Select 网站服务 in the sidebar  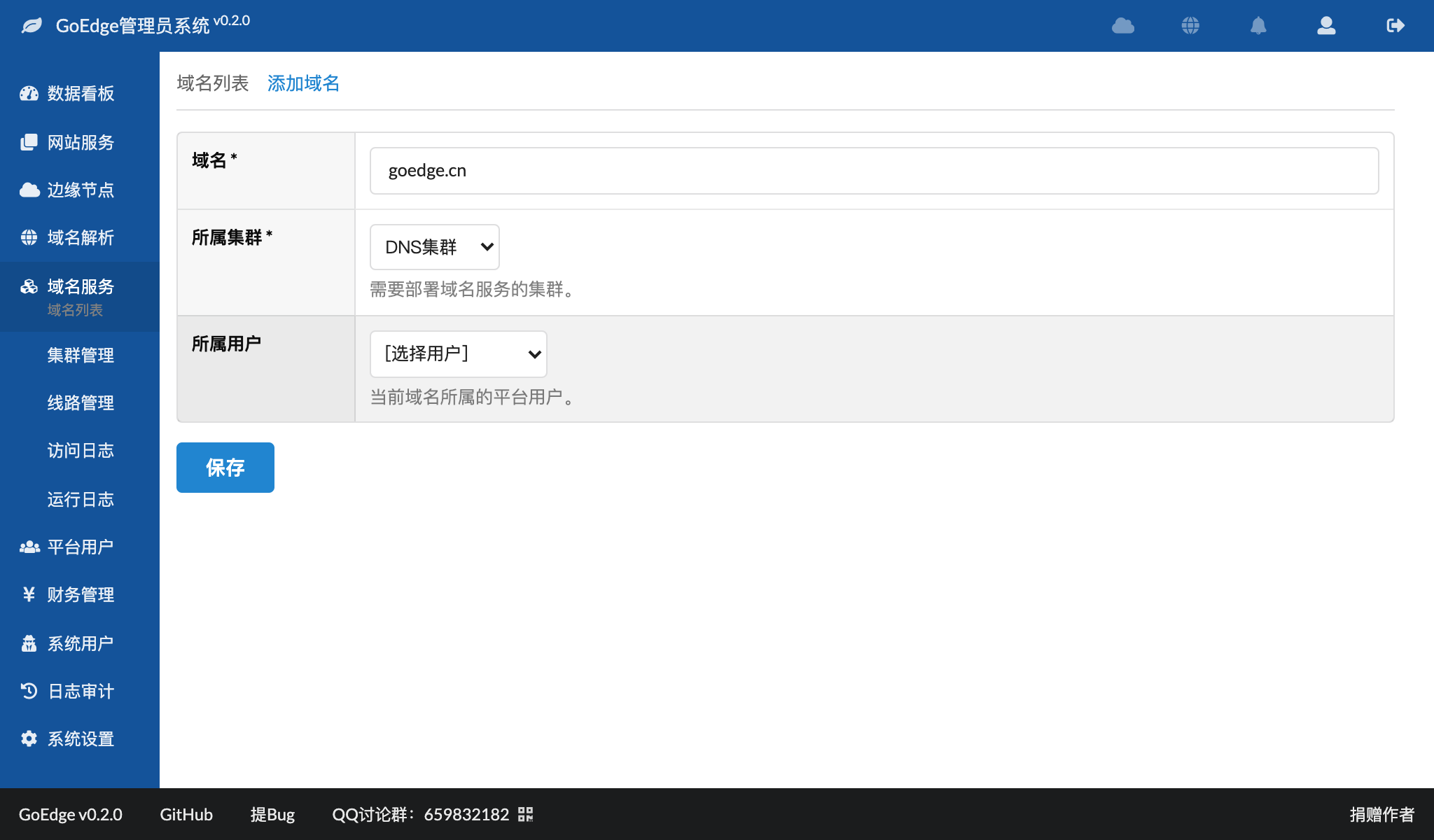click(x=80, y=142)
